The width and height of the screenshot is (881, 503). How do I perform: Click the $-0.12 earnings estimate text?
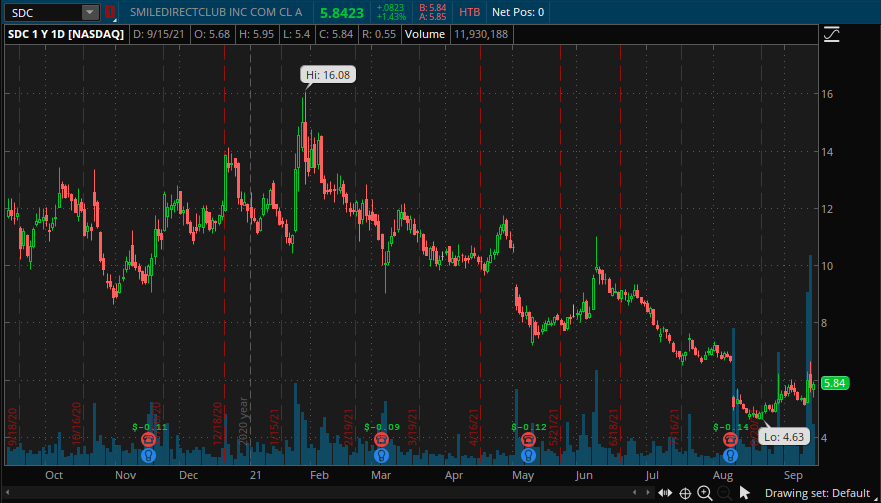pyautogui.click(x=529, y=427)
